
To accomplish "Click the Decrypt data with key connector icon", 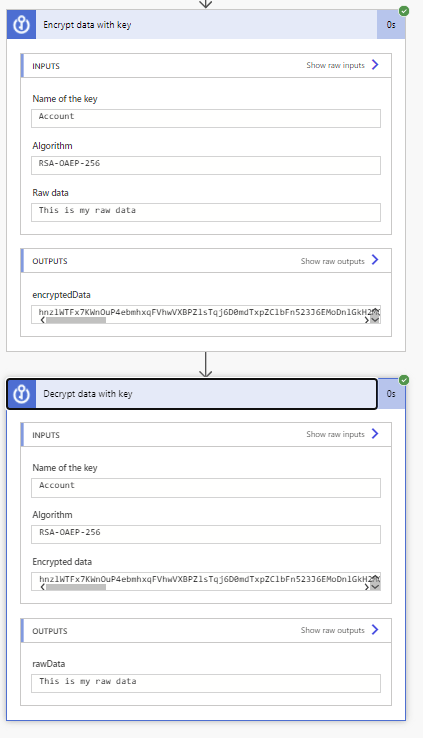I will click(21, 394).
